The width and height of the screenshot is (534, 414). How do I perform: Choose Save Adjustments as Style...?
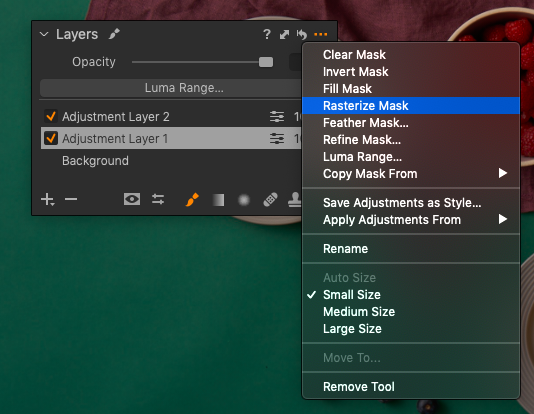tap(411, 203)
